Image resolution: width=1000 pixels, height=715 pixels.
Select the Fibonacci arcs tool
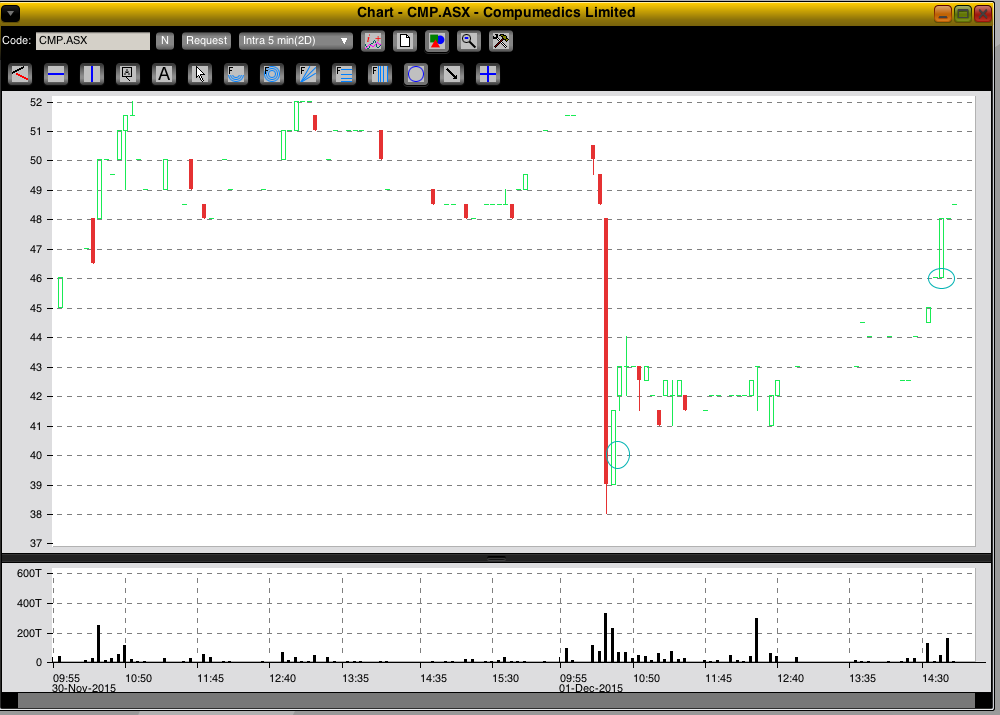[236, 74]
